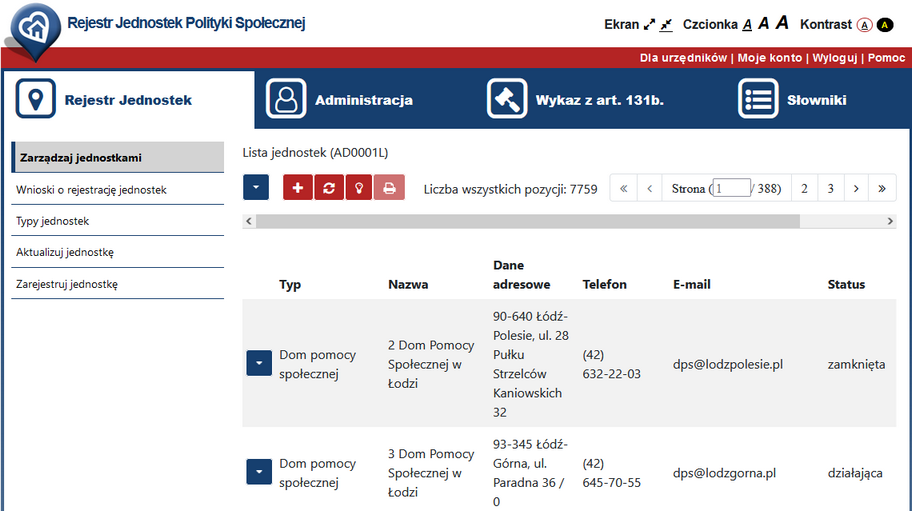Add a new unit with plus button

pos(298,187)
